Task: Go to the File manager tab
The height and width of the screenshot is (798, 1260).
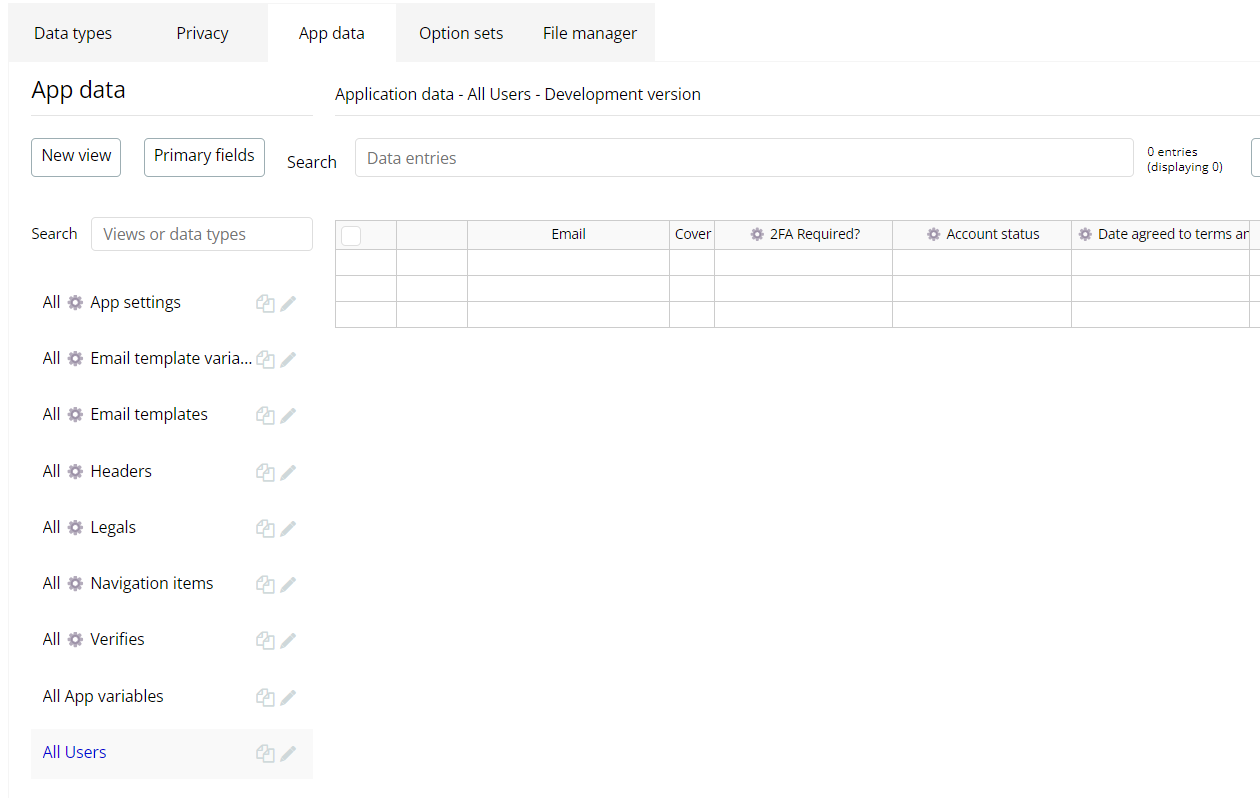Action: pyautogui.click(x=590, y=33)
